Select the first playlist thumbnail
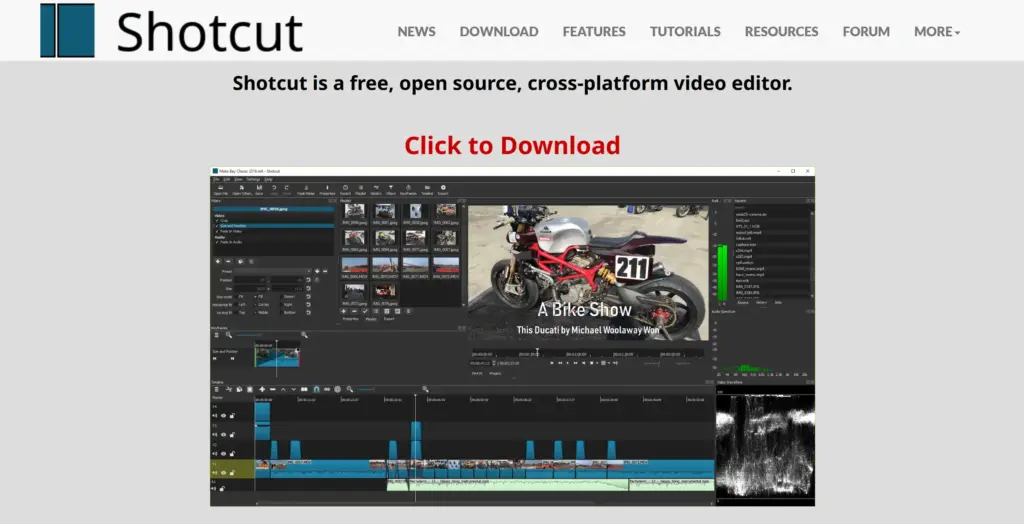Screen dimensions: 1024x524 [354, 212]
